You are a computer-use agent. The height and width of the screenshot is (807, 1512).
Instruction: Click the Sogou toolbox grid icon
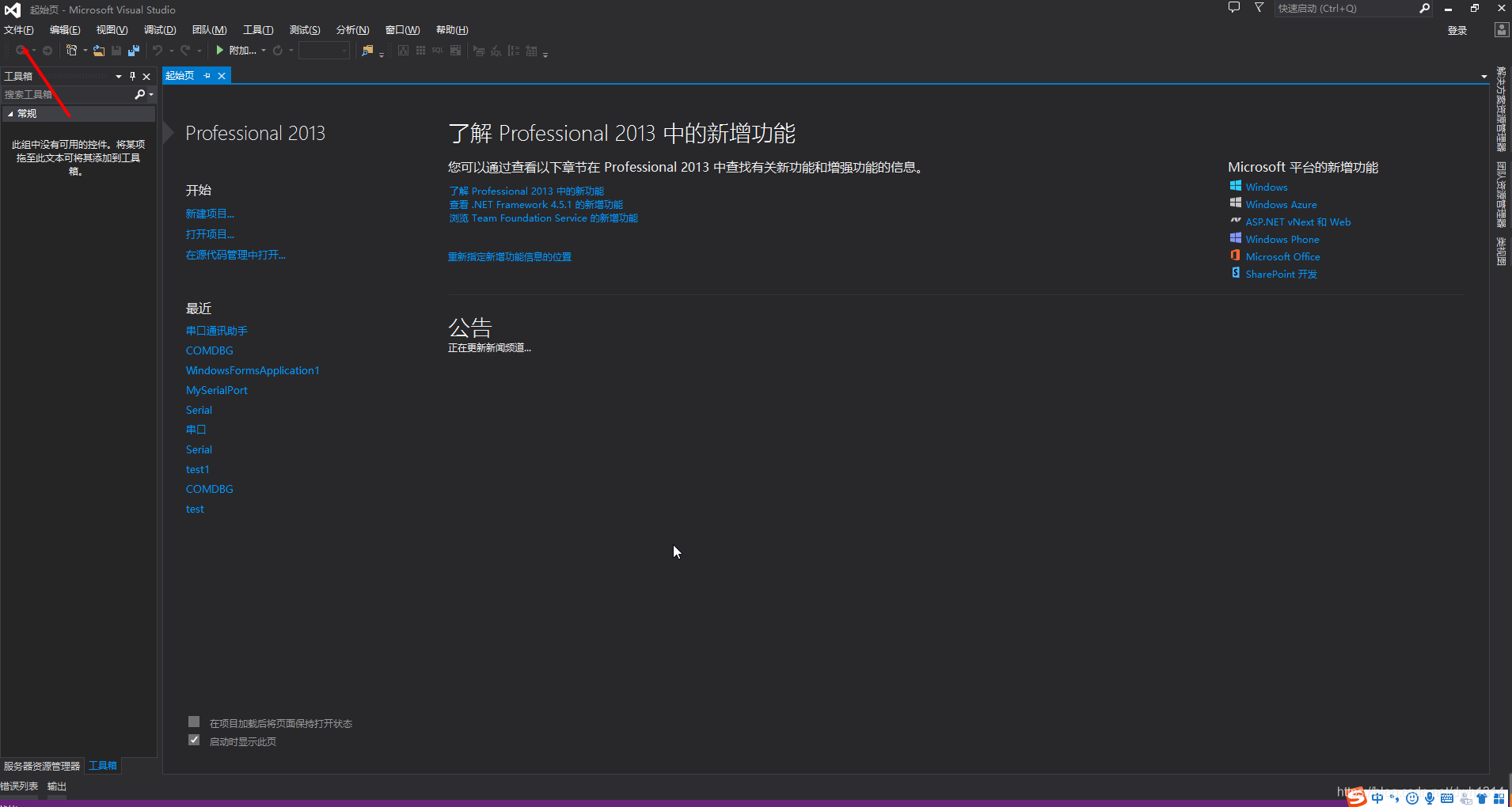pos(1499,798)
